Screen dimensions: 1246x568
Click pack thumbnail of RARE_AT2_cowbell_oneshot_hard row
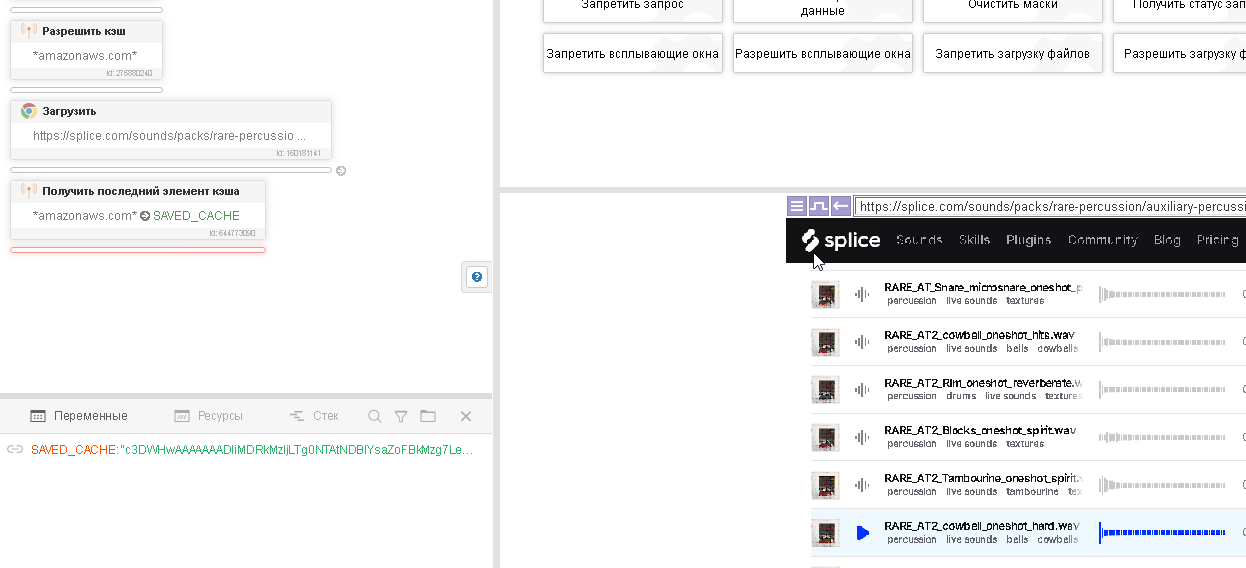(825, 533)
